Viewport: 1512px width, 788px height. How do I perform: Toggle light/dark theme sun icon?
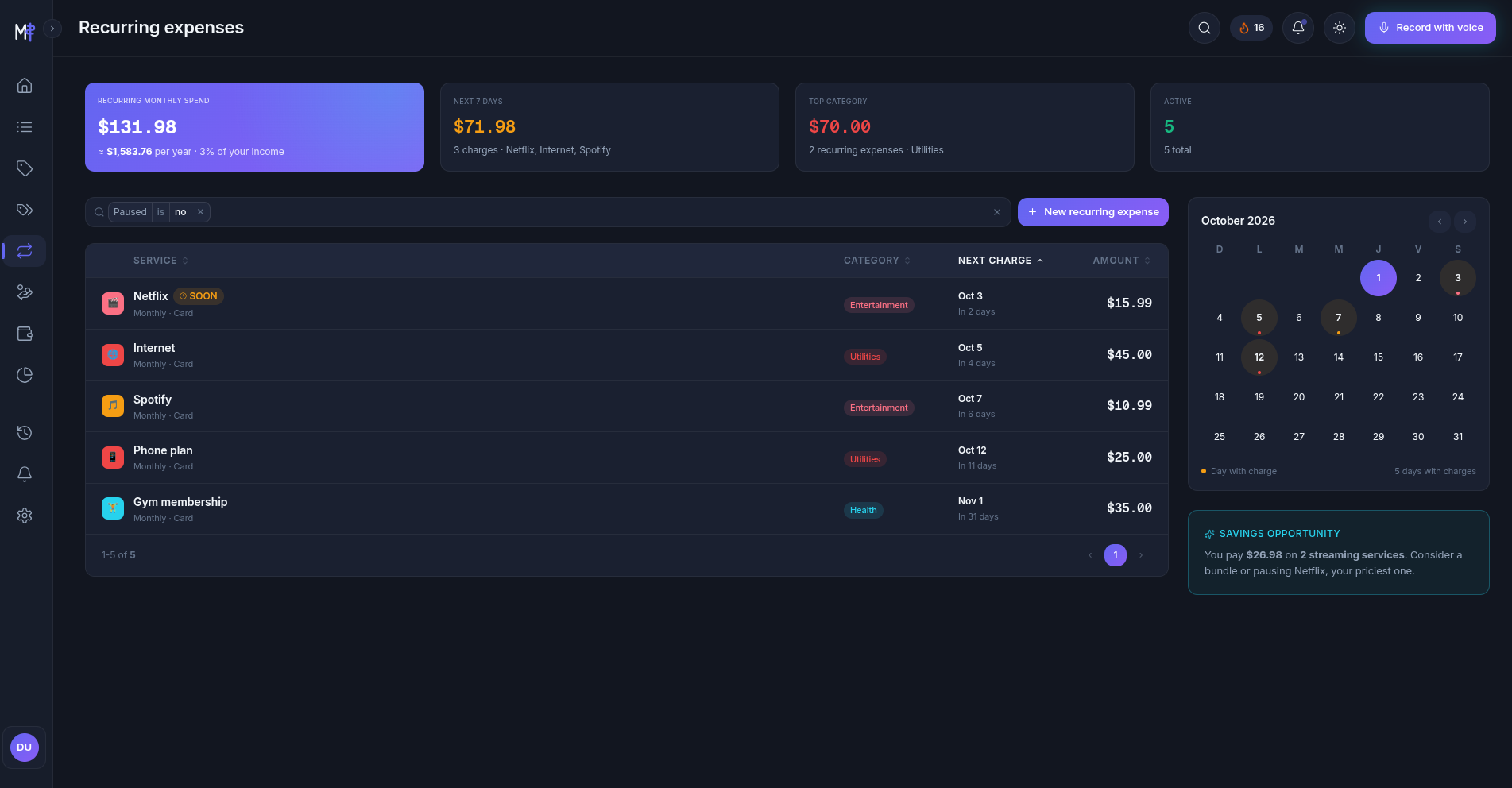(1340, 28)
